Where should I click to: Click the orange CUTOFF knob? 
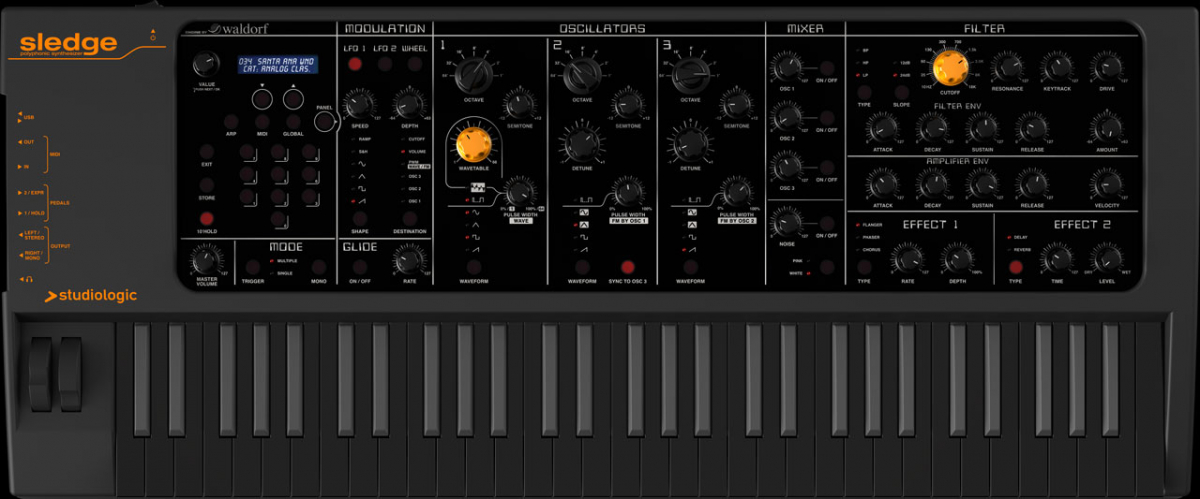(951, 68)
